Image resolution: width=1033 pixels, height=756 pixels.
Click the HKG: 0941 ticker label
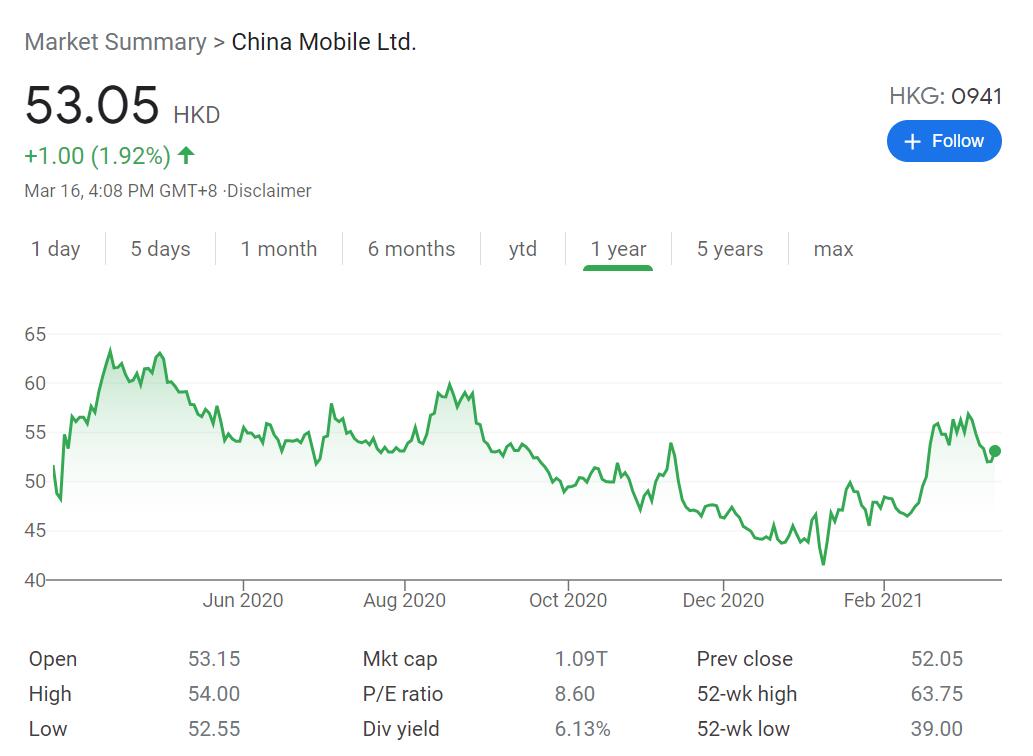click(944, 96)
